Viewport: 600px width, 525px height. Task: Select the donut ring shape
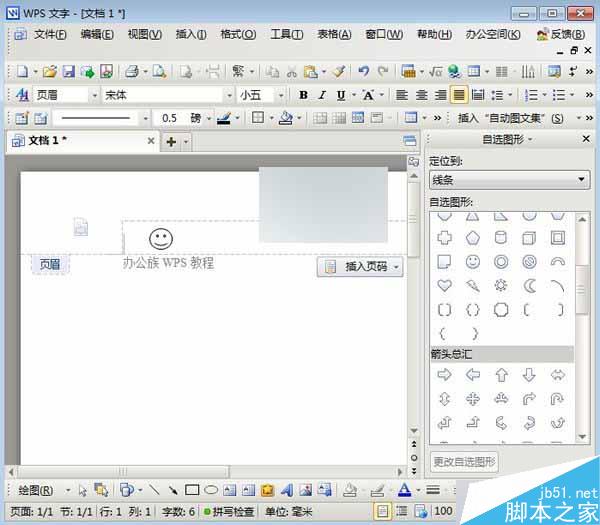click(x=501, y=262)
